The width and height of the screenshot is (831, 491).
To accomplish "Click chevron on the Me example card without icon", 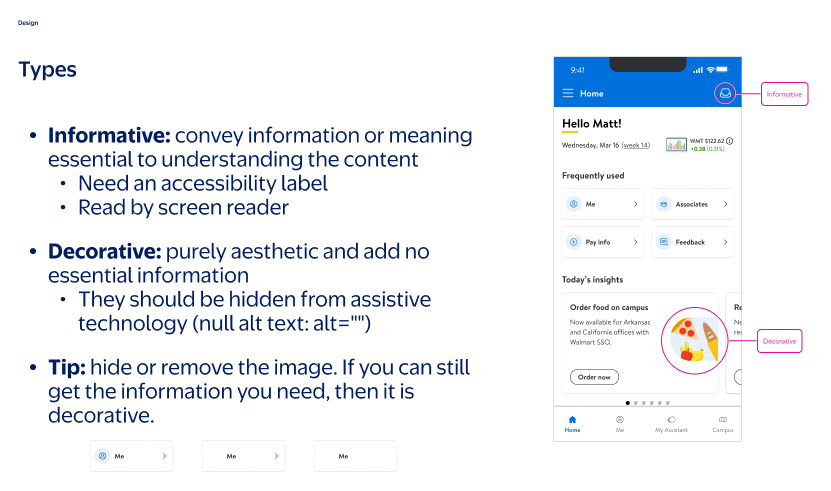I will click(x=276, y=456).
